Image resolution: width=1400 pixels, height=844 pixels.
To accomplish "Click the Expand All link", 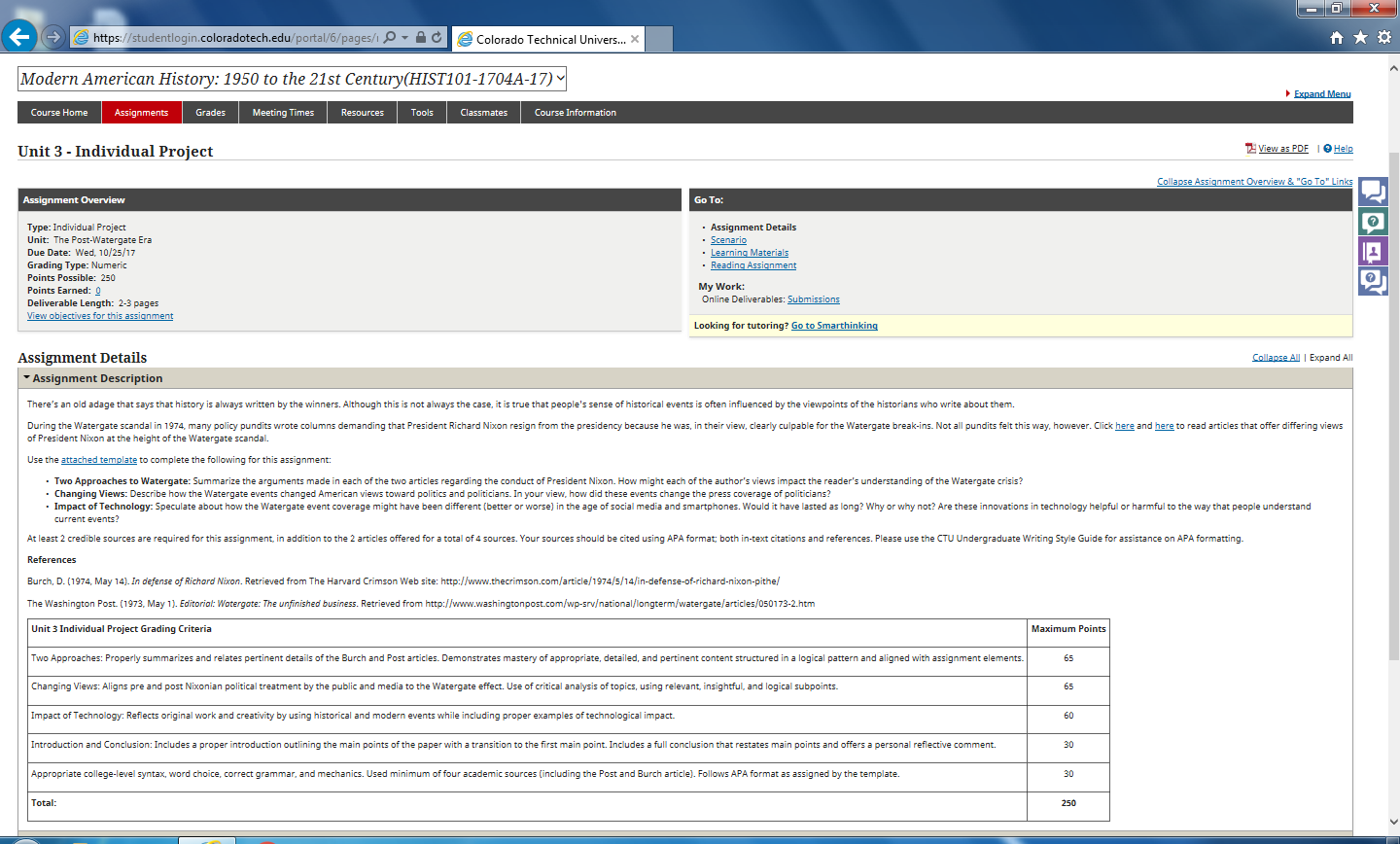I will click(1331, 358).
